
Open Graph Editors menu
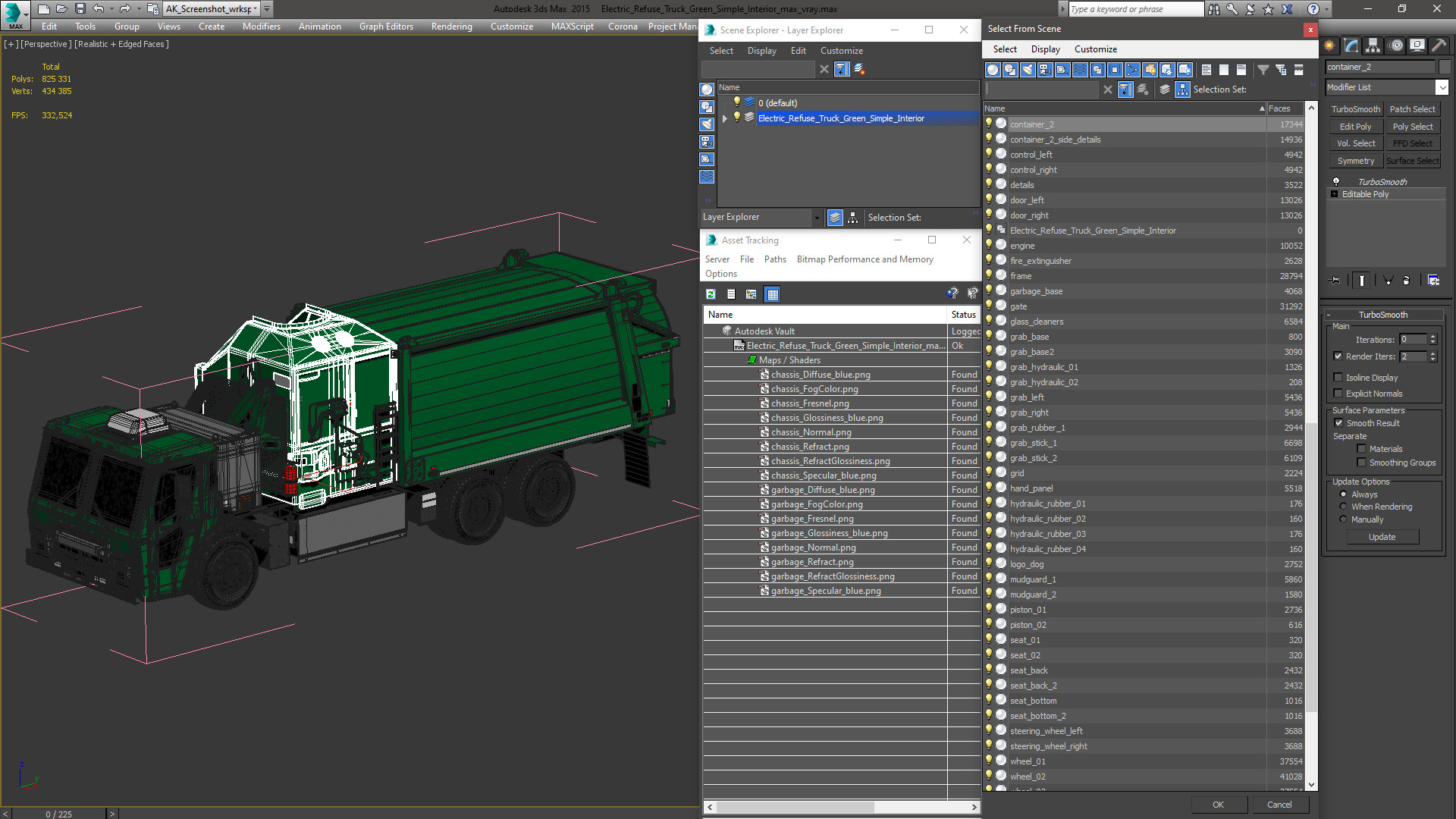click(x=386, y=27)
